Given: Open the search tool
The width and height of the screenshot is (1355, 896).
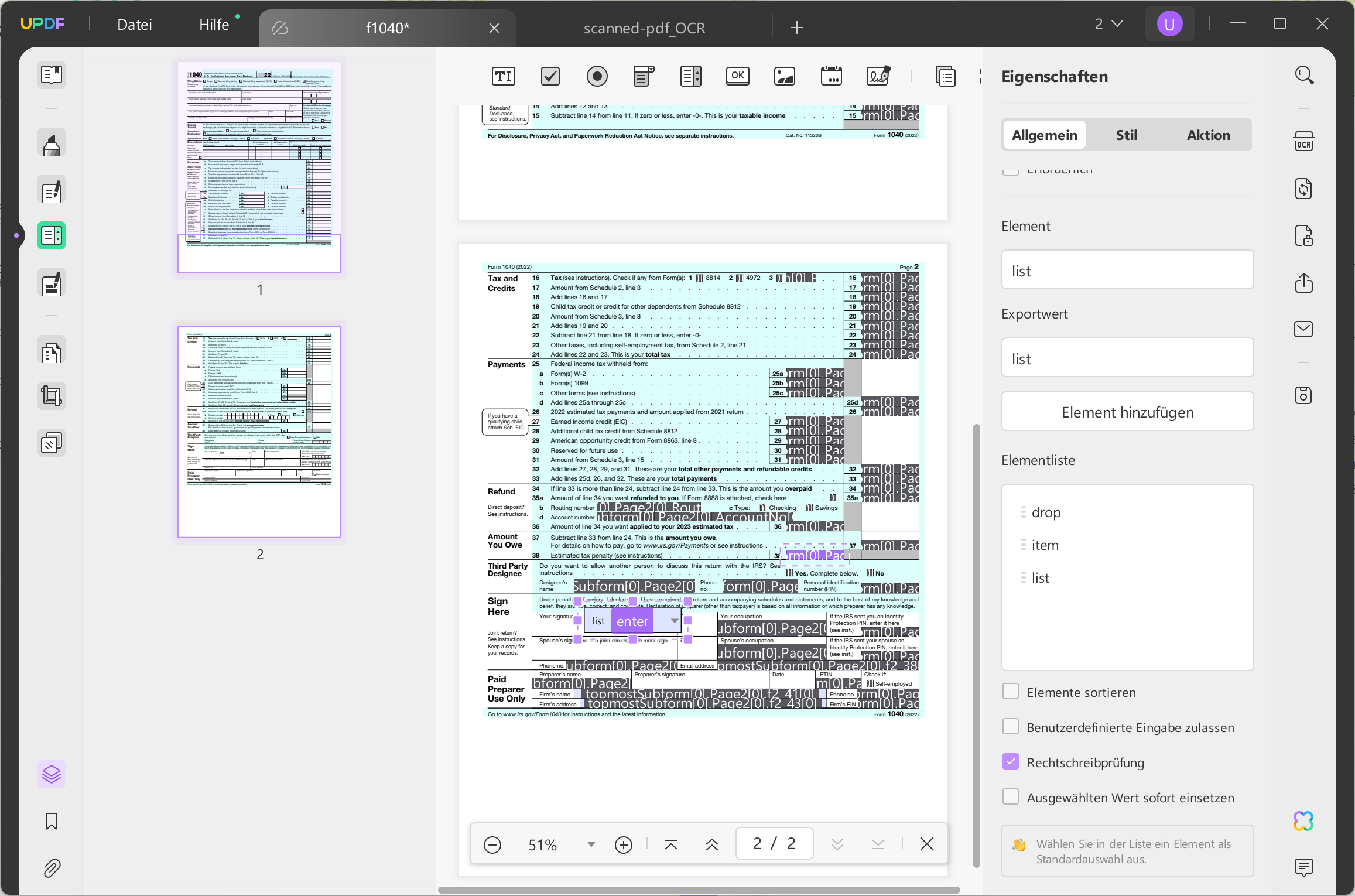Looking at the screenshot, I should click(1304, 75).
